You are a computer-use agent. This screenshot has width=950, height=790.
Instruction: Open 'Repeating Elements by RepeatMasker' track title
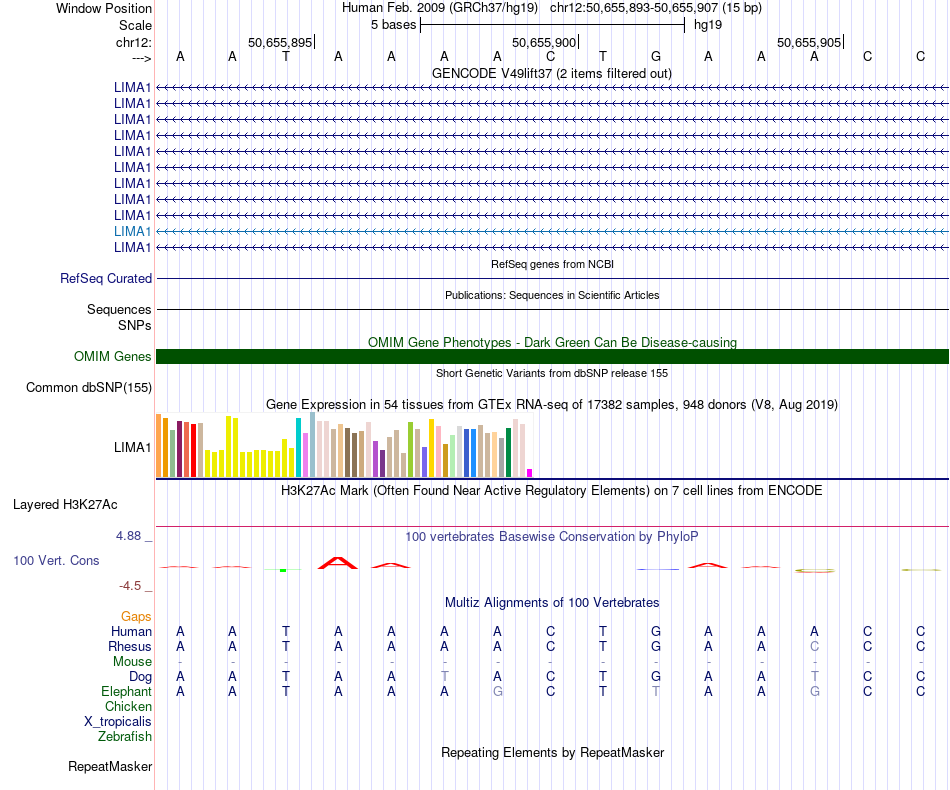(x=552, y=752)
